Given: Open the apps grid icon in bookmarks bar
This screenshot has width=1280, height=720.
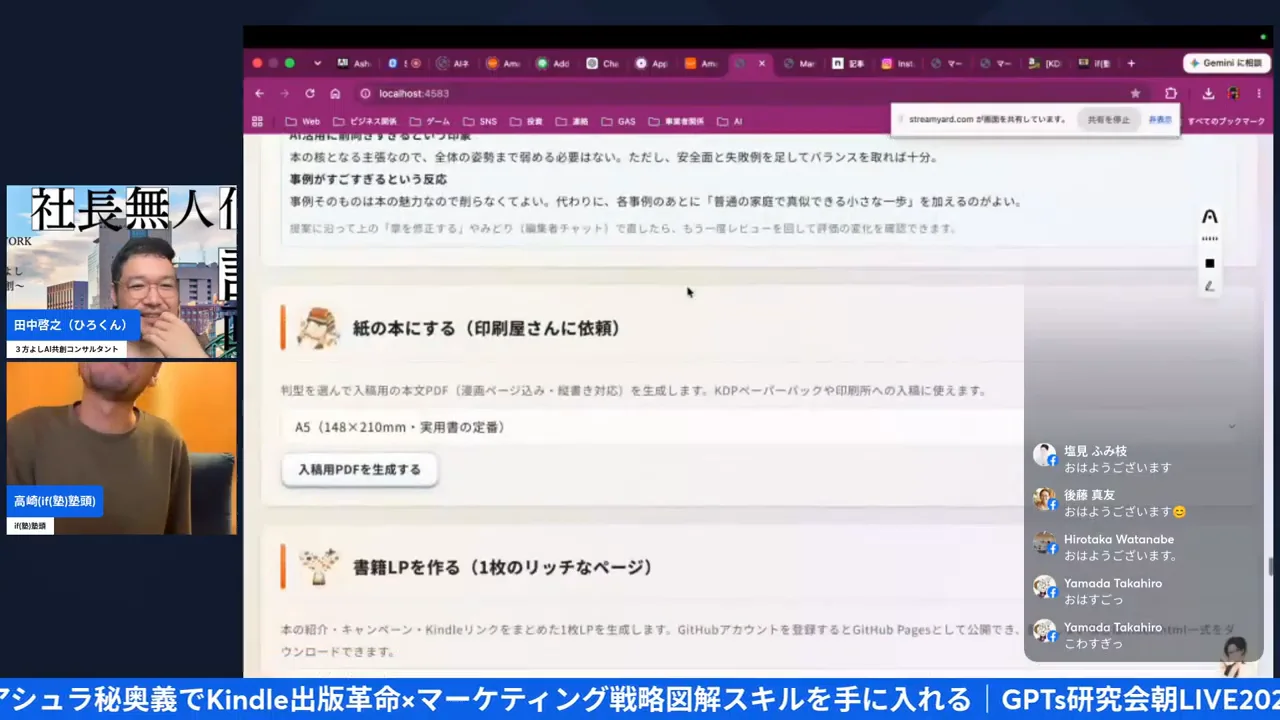Looking at the screenshot, I should click(258, 121).
